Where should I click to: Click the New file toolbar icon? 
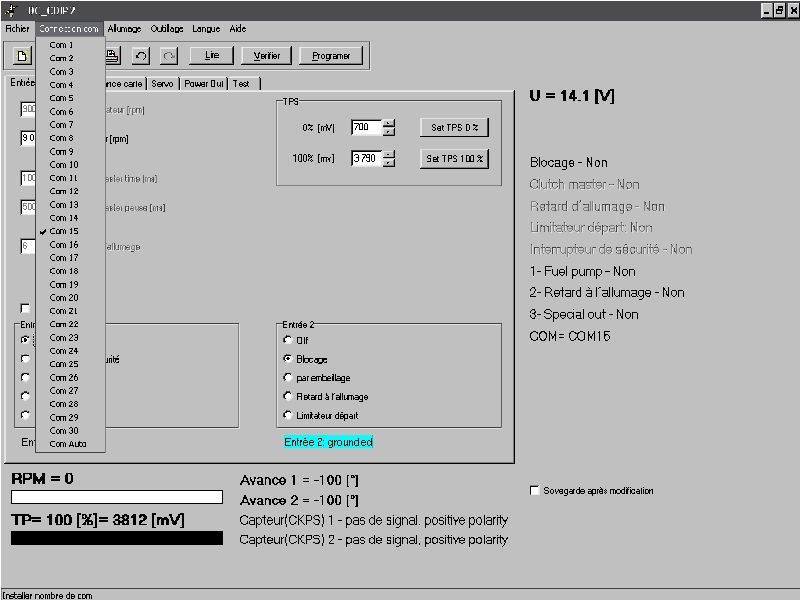coord(22,55)
